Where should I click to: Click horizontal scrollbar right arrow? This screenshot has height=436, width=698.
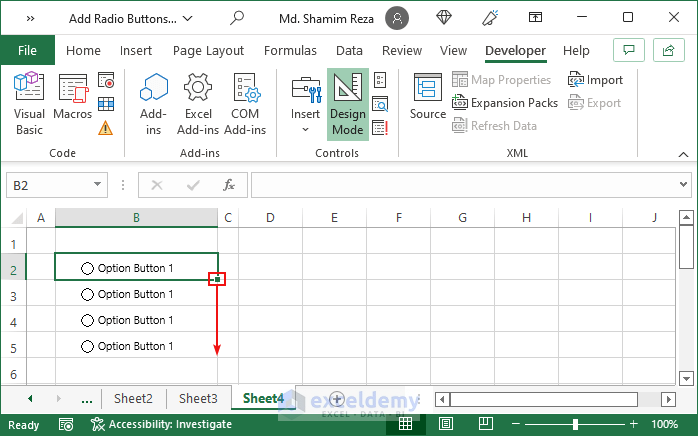point(668,399)
